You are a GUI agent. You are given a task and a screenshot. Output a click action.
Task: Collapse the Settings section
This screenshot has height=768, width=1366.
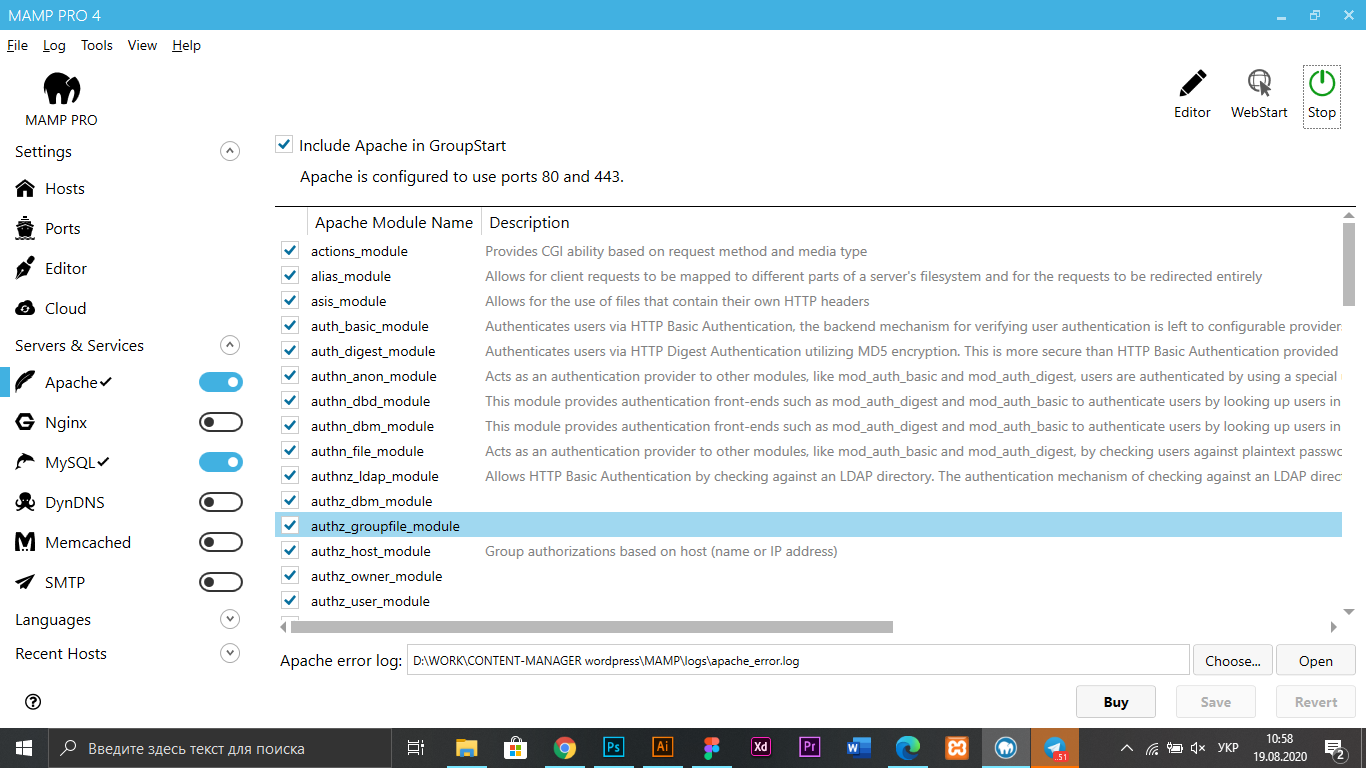pyautogui.click(x=230, y=152)
